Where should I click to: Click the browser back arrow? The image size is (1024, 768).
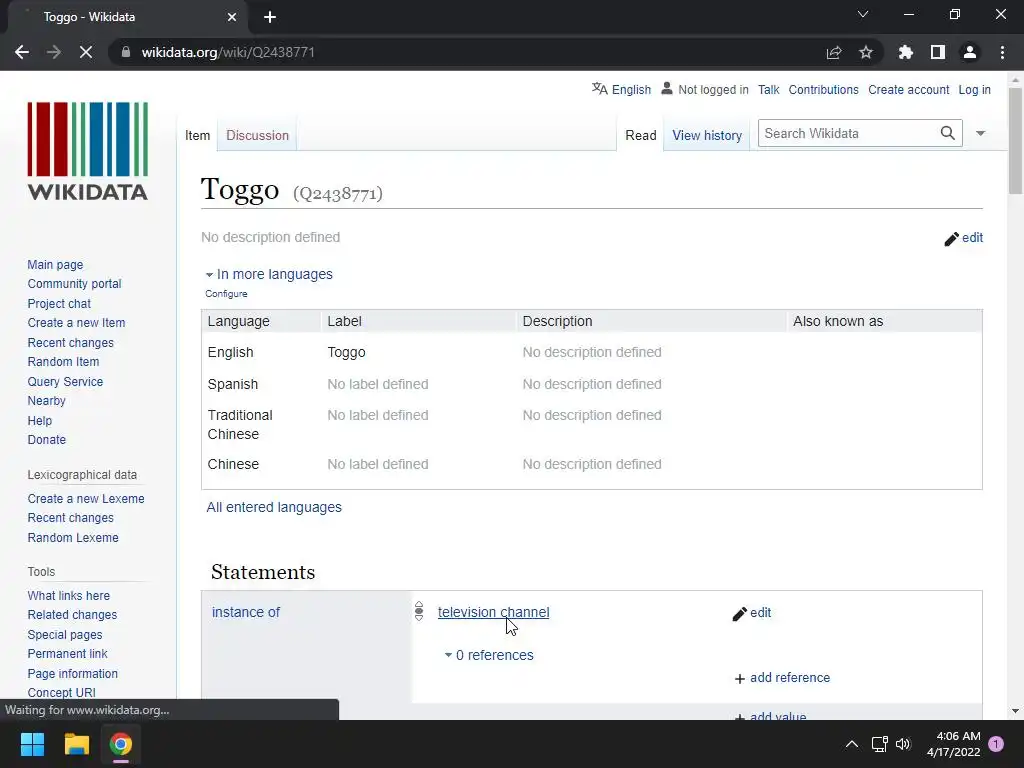pyautogui.click(x=22, y=52)
